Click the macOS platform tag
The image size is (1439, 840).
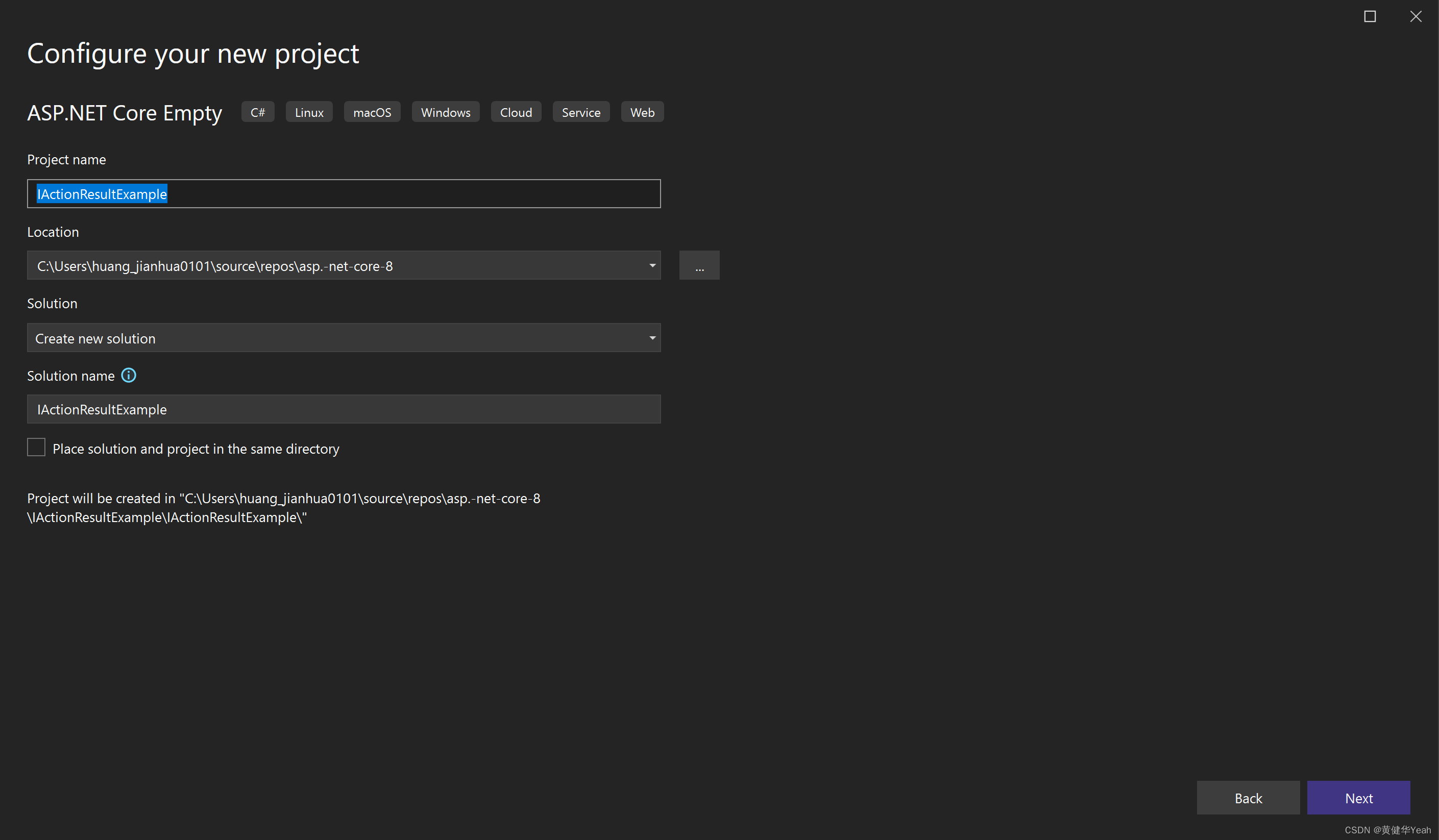(372, 112)
